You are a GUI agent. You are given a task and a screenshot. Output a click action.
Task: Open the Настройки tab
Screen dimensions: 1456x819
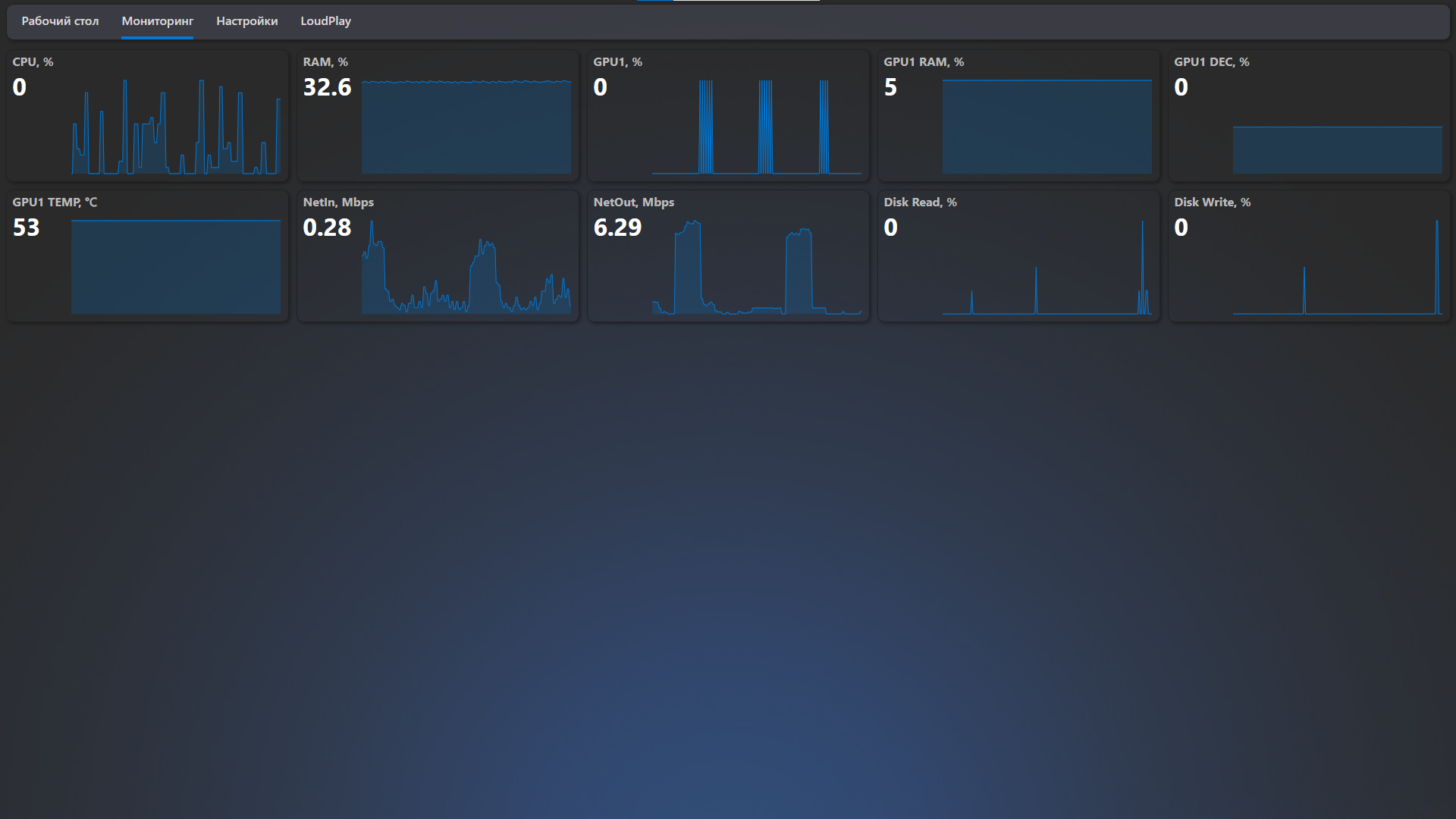[x=246, y=21]
